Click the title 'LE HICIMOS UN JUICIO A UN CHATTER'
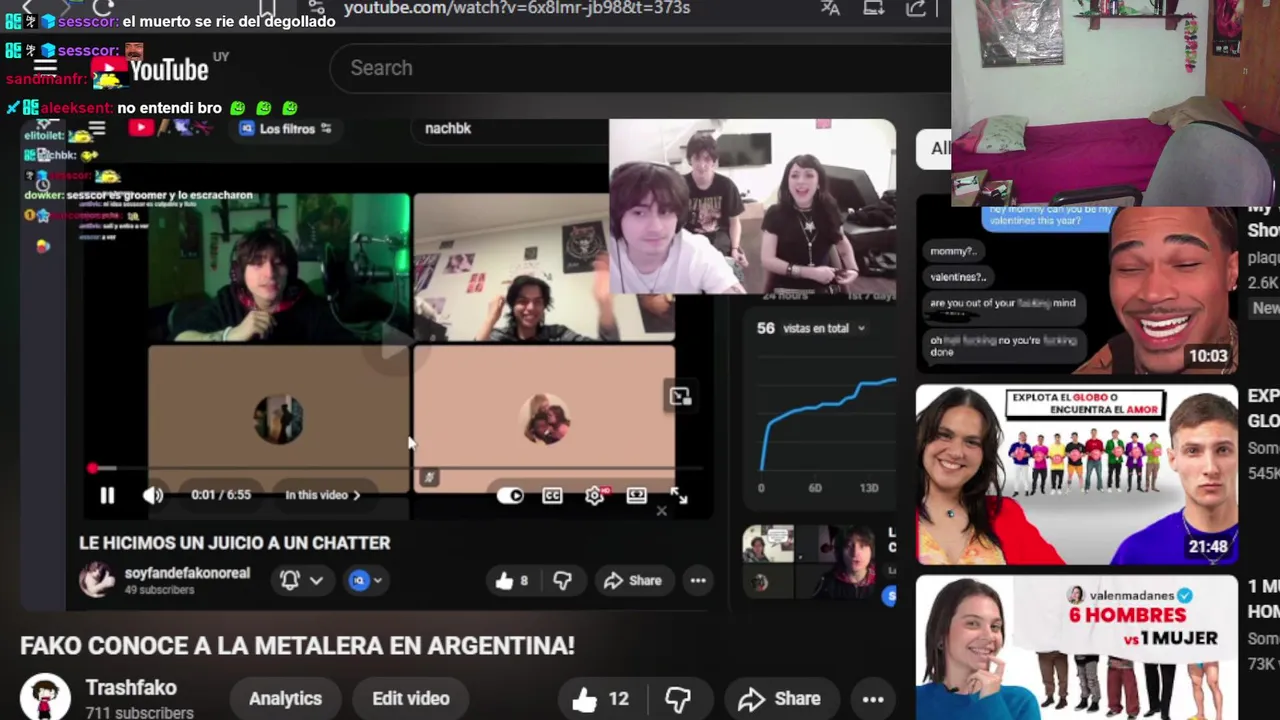This screenshot has height=720, width=1280. (x=235, y=543)
